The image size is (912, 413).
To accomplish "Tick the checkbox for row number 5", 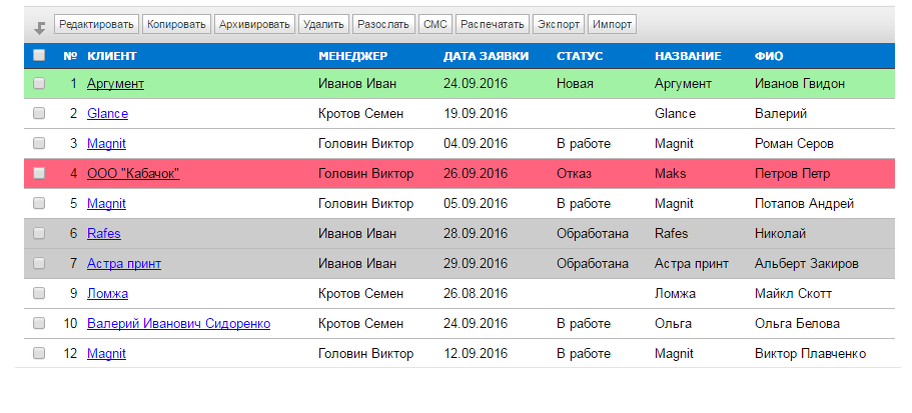I will point(39,204).
